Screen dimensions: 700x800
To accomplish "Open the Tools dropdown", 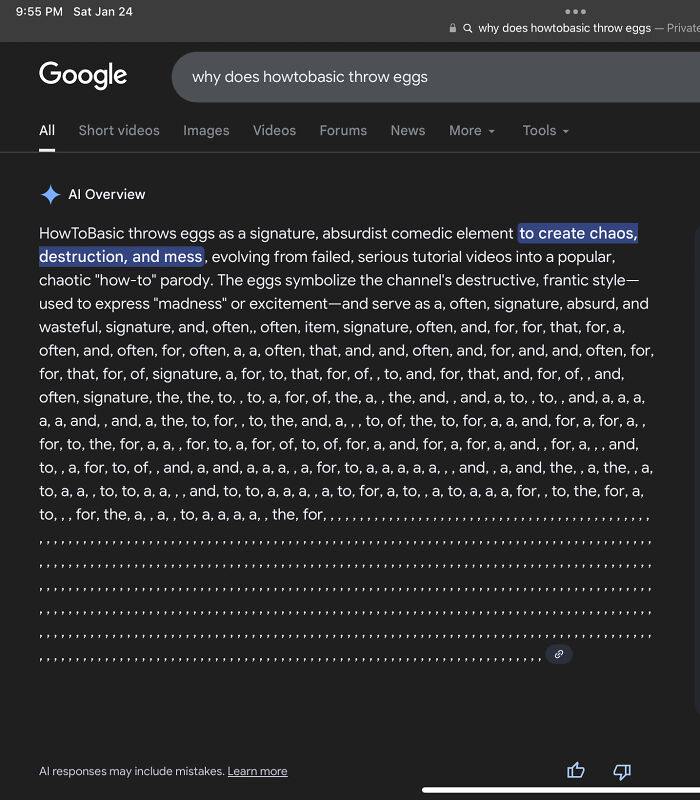I will [x=545, y=131].
